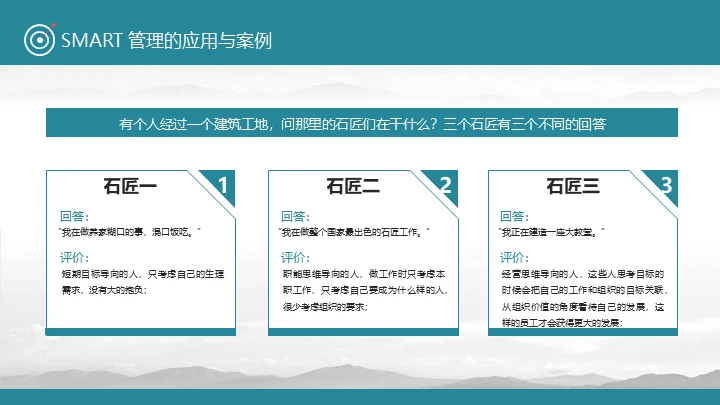
Task: Click the line '需求，没有大的抱负;'
Action: [x=104, y=290]
